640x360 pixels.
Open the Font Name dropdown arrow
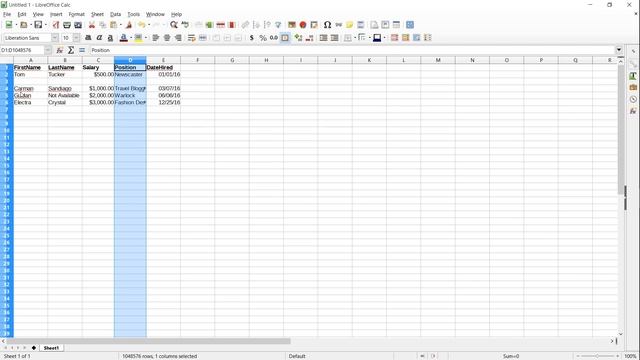tap(55, 38)
